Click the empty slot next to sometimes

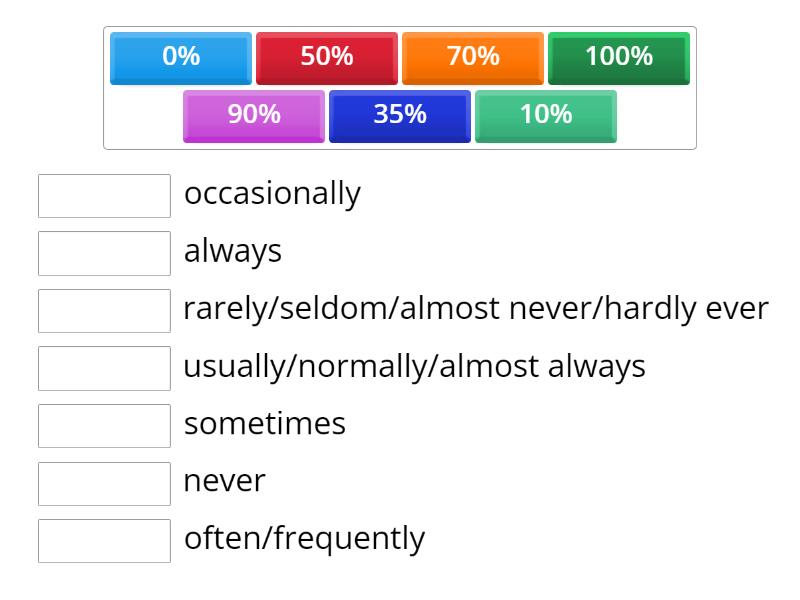tap(104, 425)
